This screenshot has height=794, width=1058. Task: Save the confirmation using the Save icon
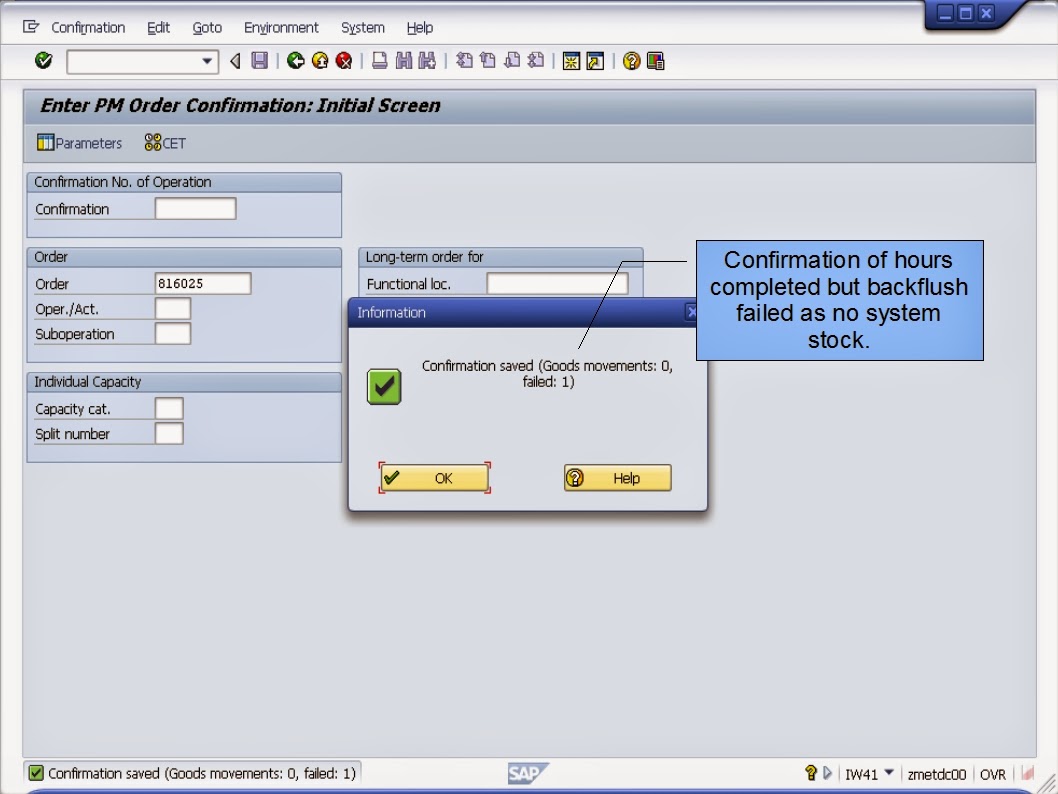(260, 61)
